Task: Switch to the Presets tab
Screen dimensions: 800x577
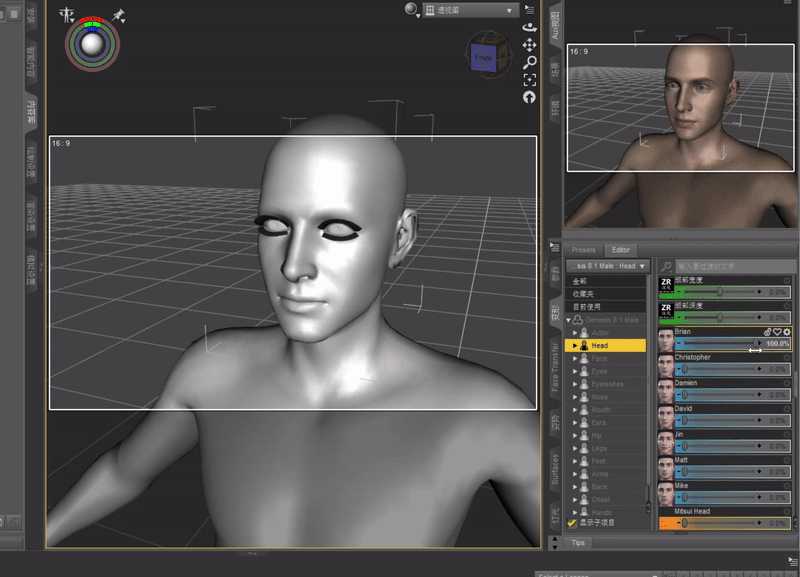Action: pos(584,249)
